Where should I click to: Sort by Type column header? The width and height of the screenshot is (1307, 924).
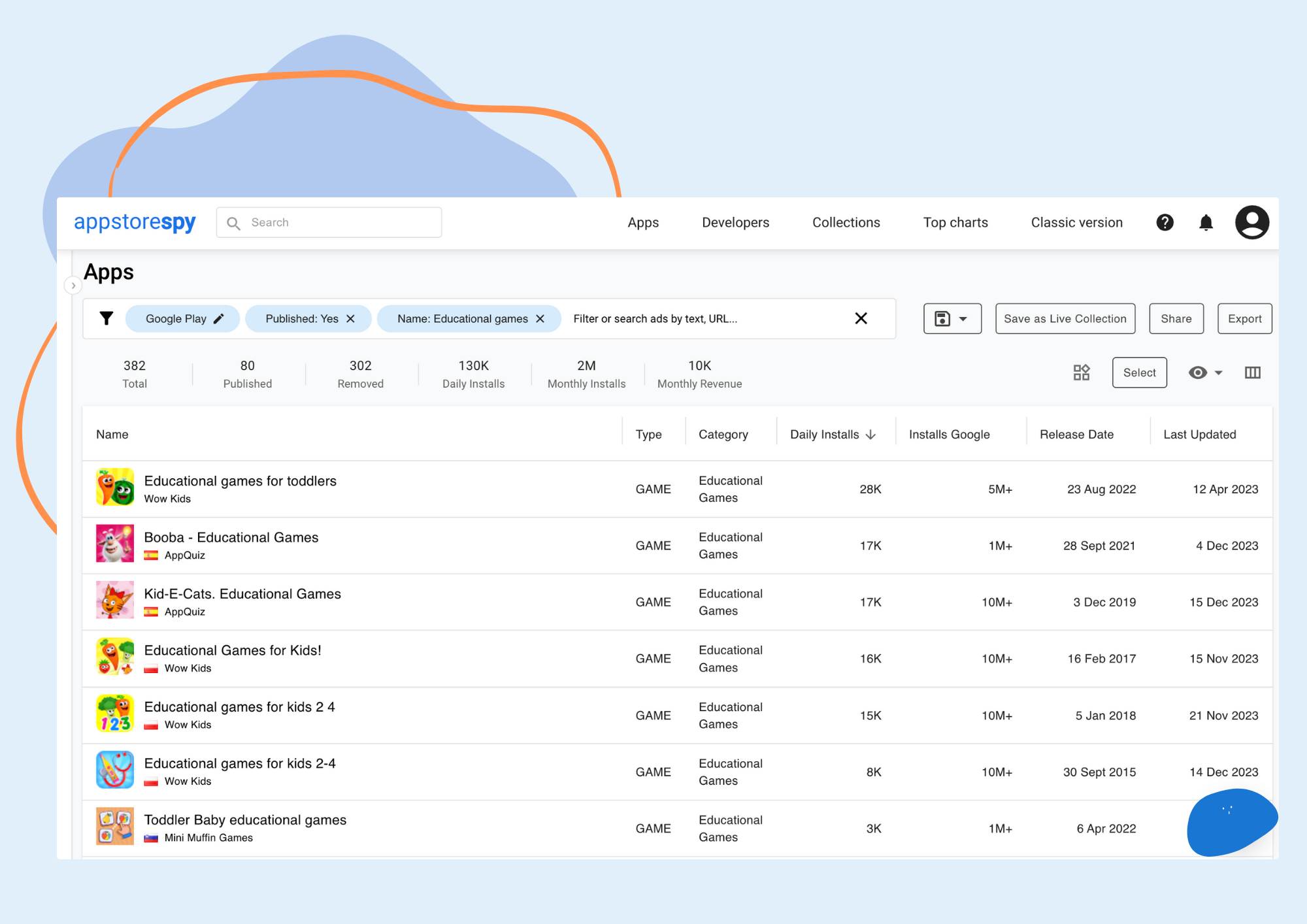(648, 435)
